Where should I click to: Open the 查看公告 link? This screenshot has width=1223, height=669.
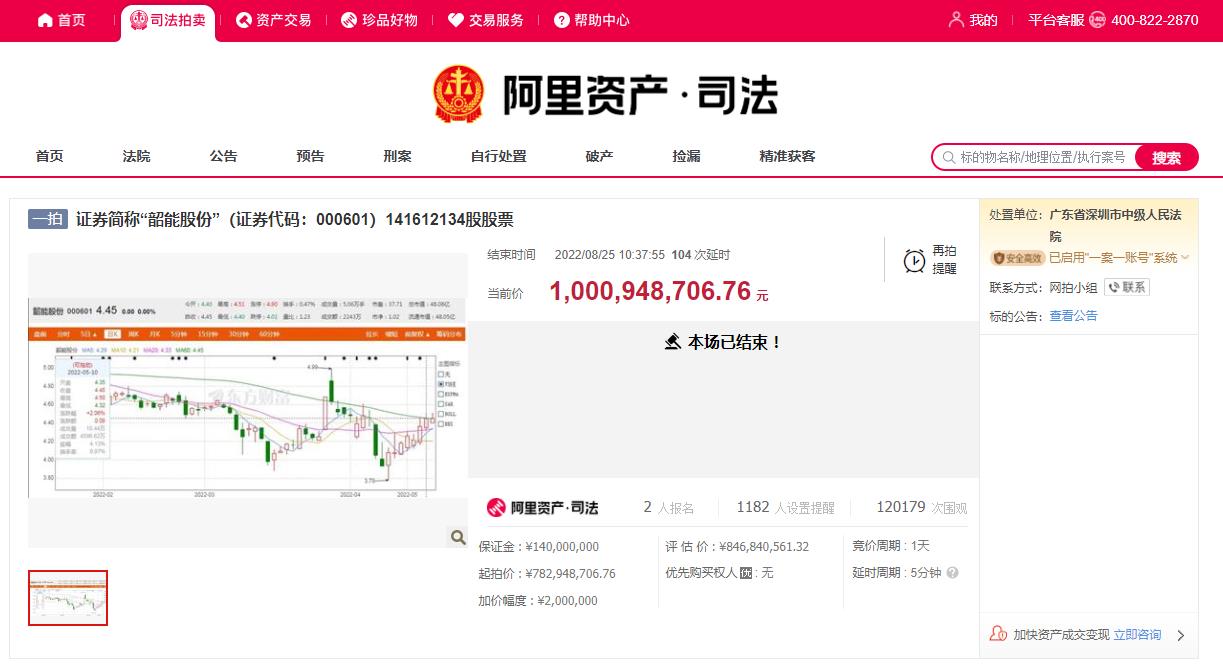[1073, 315]
